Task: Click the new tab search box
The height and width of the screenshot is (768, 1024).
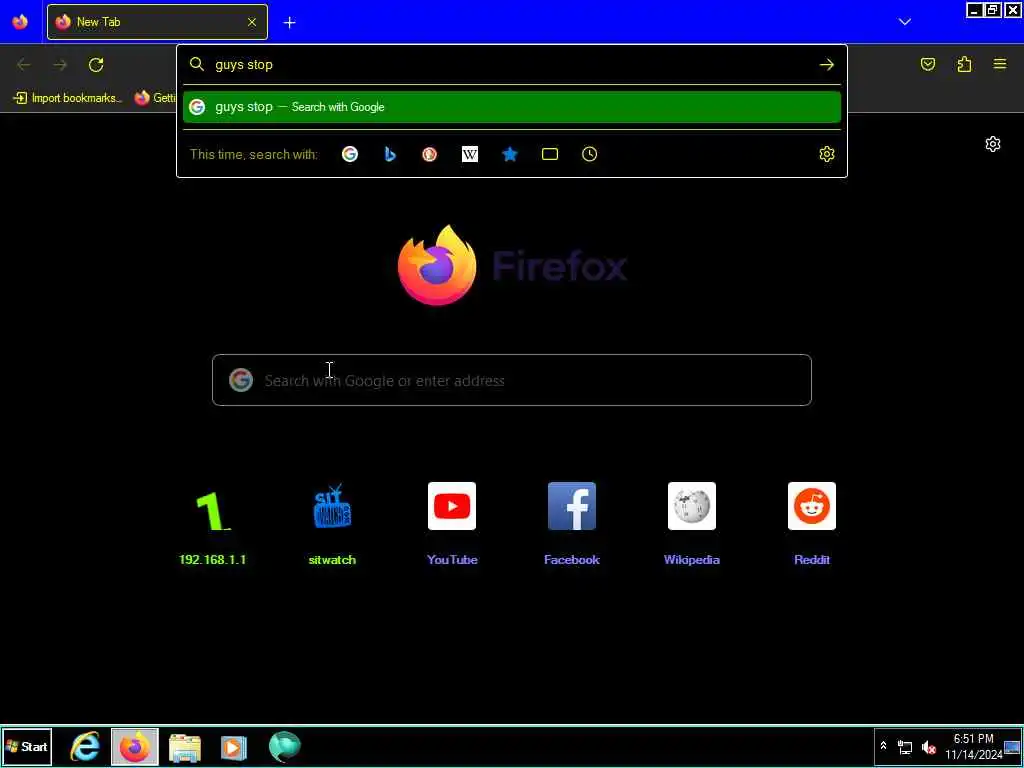Action: click(512, 380)
